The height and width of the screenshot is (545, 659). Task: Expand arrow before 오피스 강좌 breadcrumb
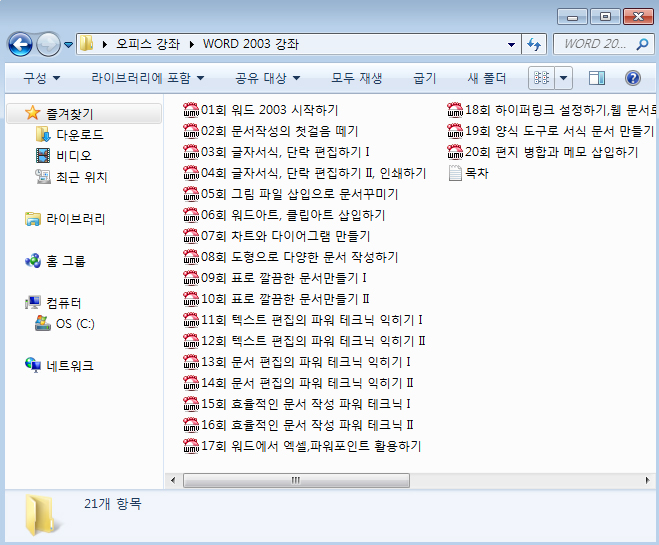click(105, 44)
